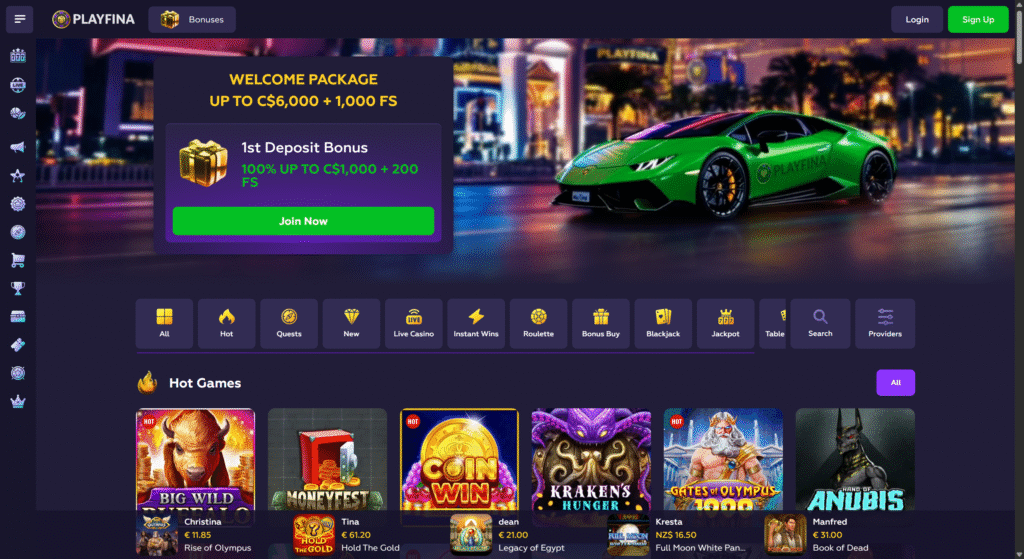Open the shopping cart sidebar icon
This screenshot has width=1024, height=559.
[x=18, y=260]
